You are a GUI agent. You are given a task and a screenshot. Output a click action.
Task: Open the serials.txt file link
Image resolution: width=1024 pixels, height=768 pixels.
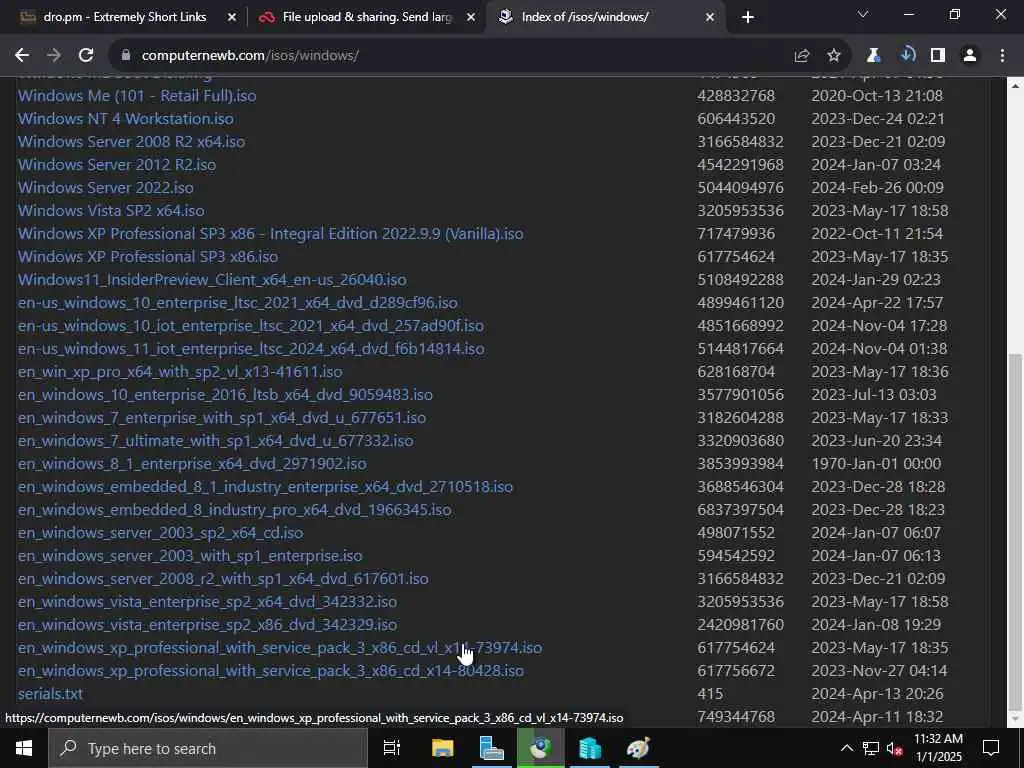pos(50,694)
